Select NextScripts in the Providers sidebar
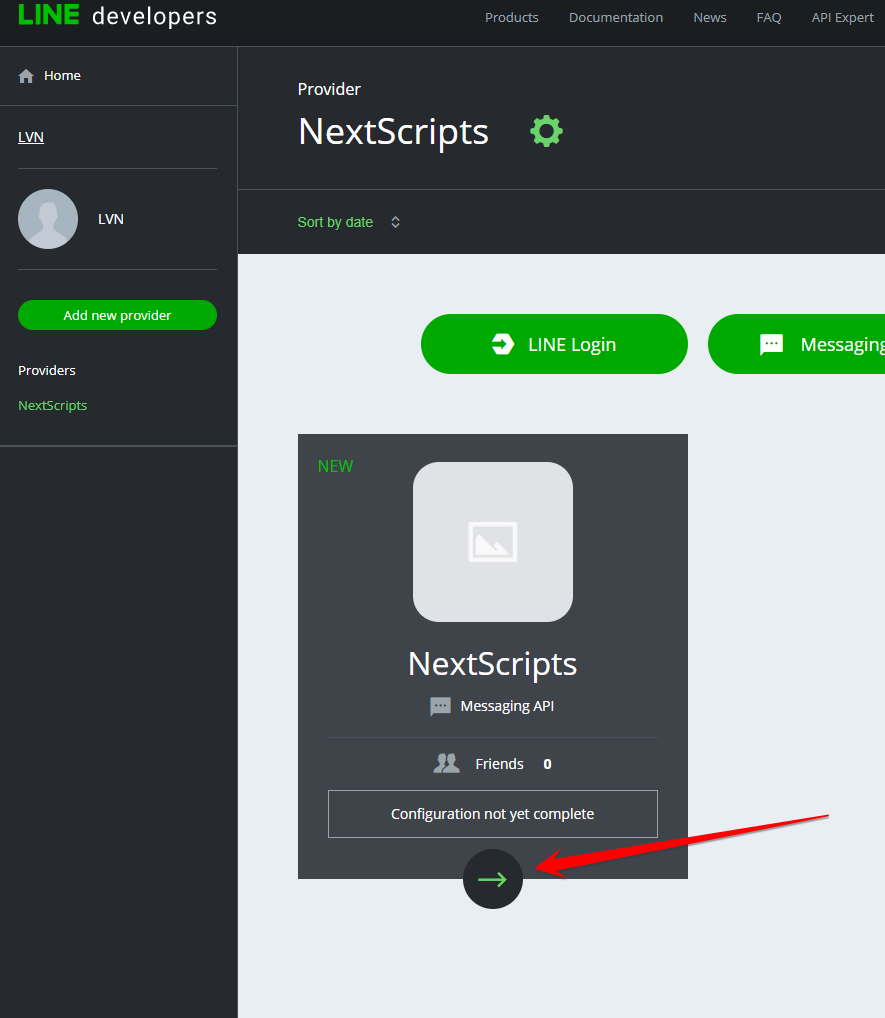The image size is (885, 1018). point(53,405)
